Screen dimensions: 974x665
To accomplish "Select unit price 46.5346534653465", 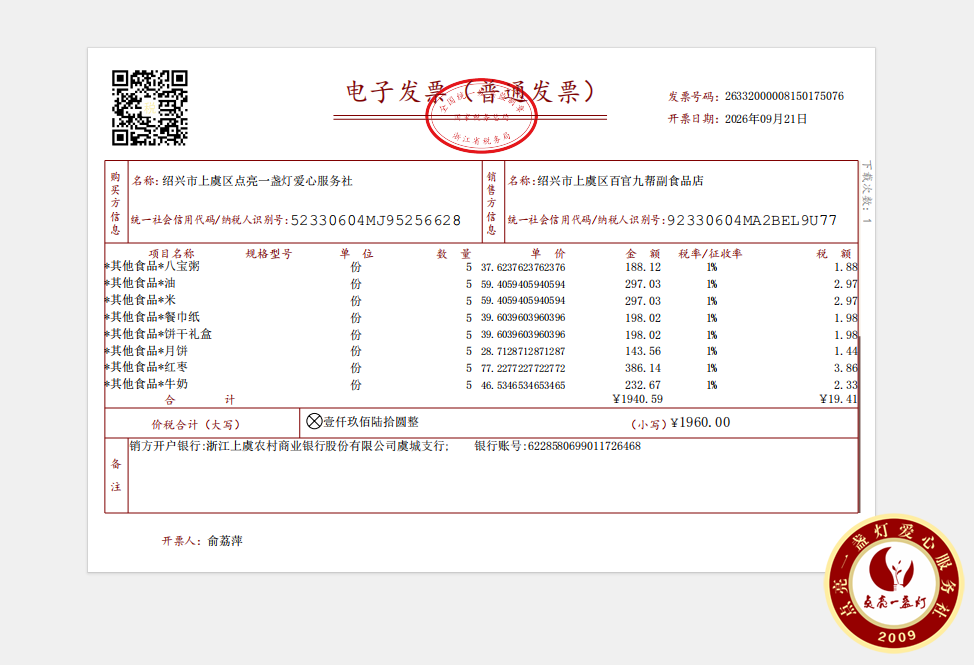I will click(x=523, y=385).
